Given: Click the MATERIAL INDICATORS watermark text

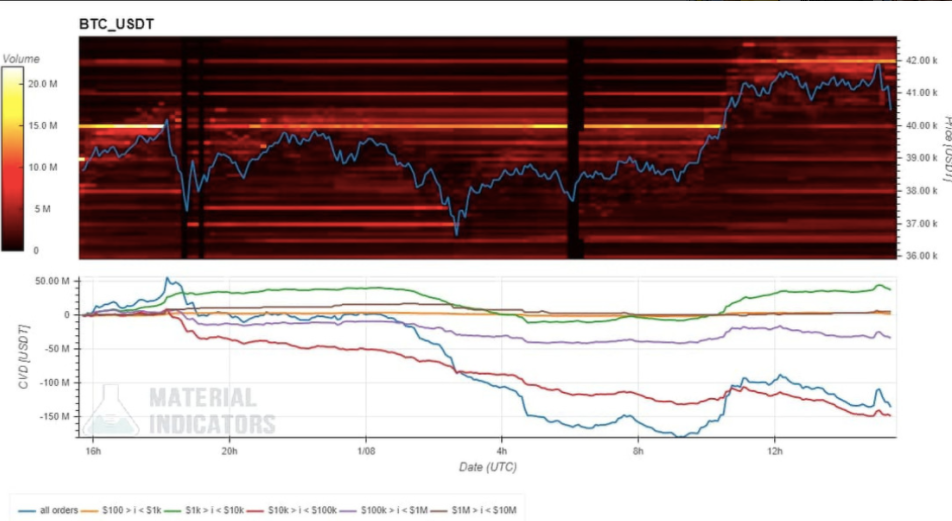Looking at the screenshot, I should (x=212, y=411).
